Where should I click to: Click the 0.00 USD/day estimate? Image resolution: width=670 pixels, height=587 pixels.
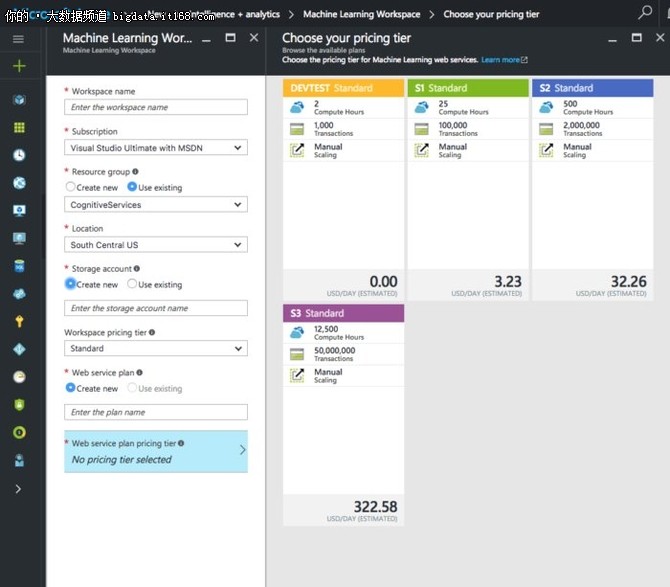click(383, 282)
